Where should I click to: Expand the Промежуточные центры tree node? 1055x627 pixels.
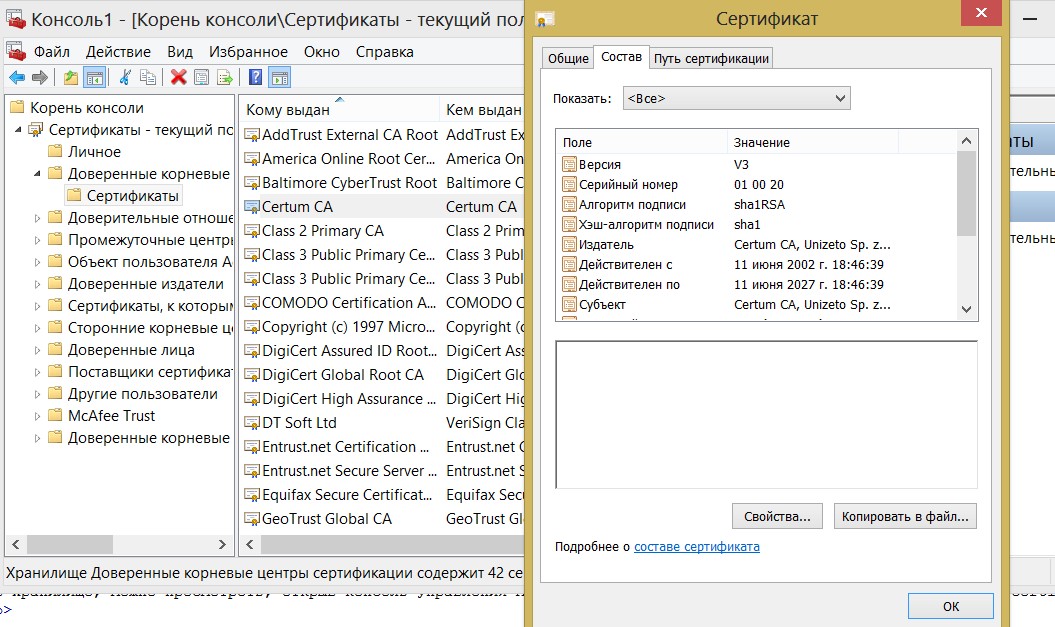37,240
